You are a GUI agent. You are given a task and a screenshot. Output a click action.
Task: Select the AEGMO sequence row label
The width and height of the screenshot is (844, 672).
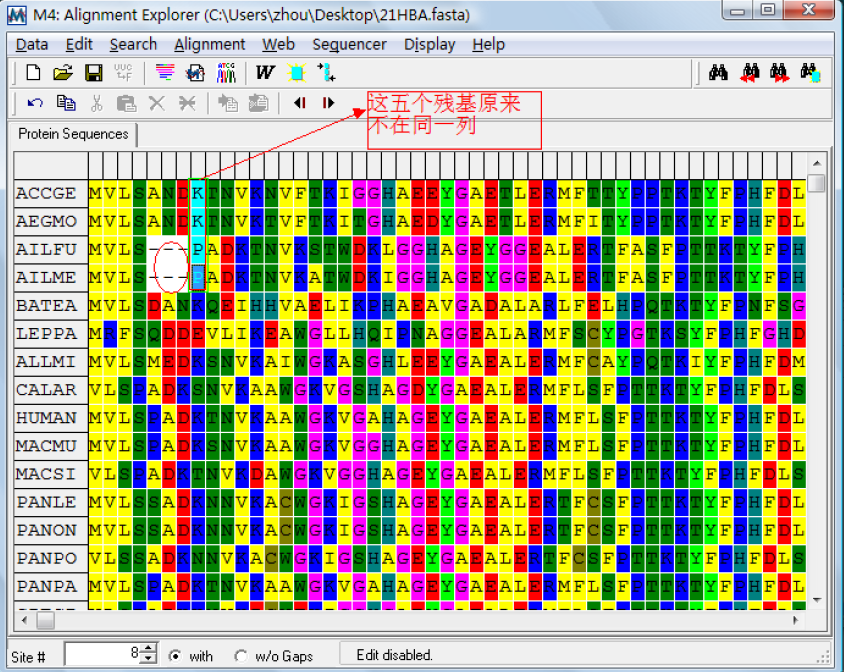(51, 221)
